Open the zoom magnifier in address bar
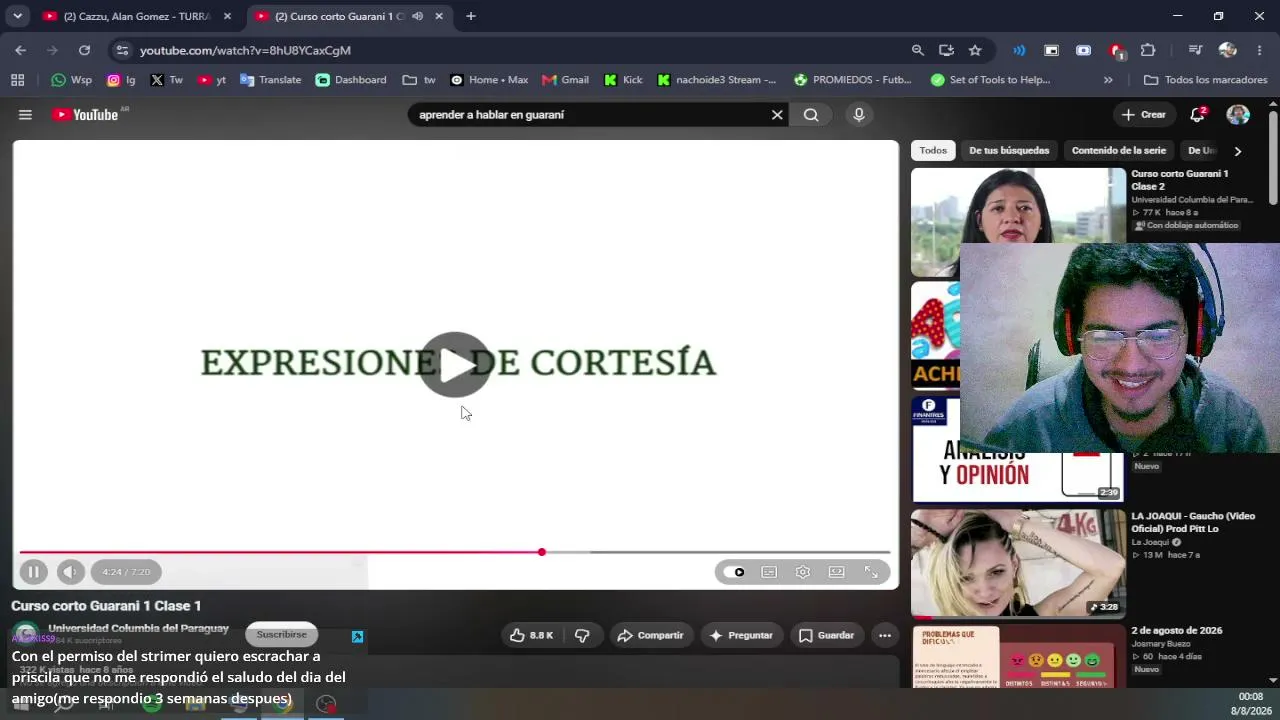The image size is (1280, 720). (x=918, y=50)
